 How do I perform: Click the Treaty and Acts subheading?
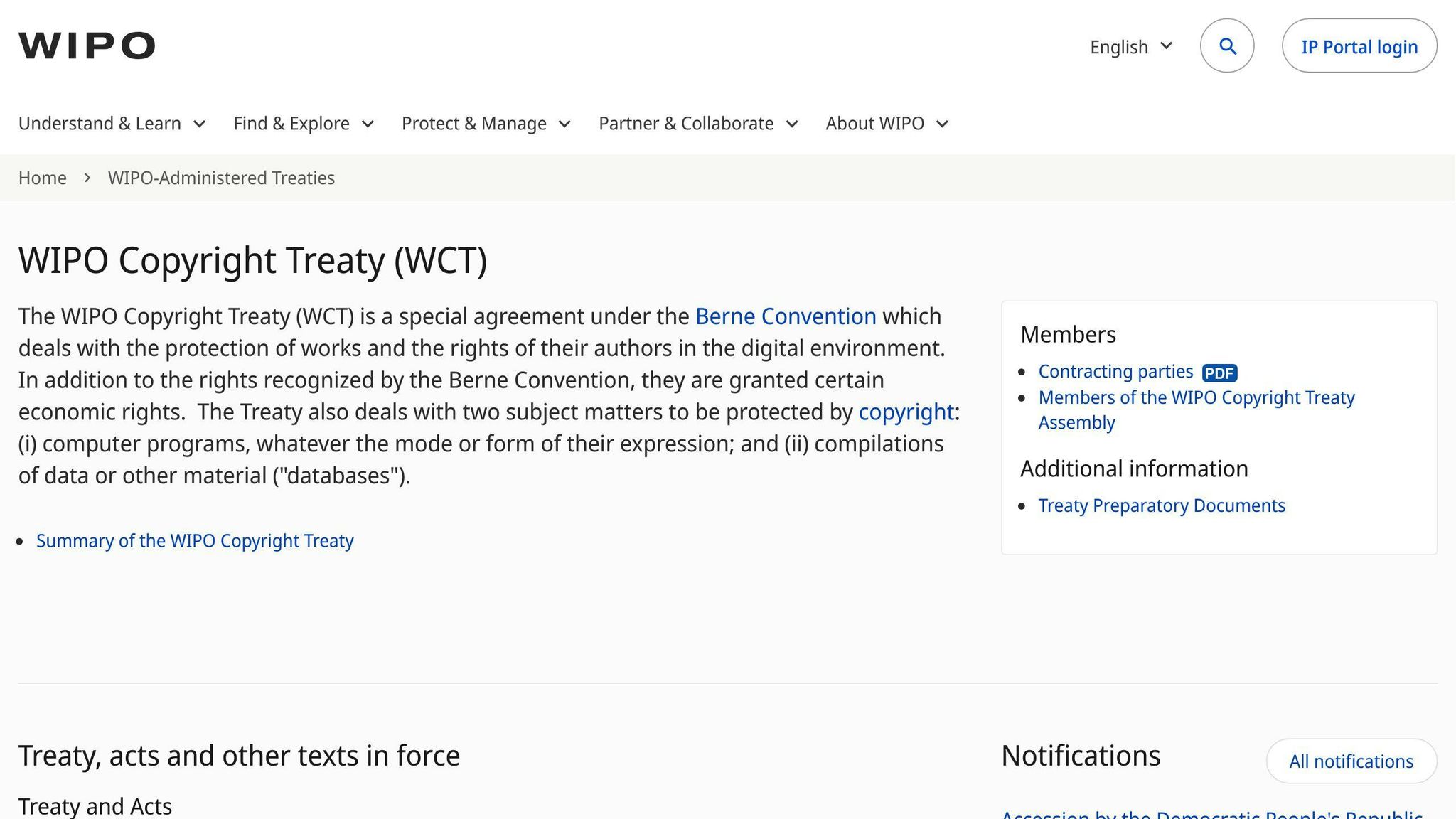[95, 806]
